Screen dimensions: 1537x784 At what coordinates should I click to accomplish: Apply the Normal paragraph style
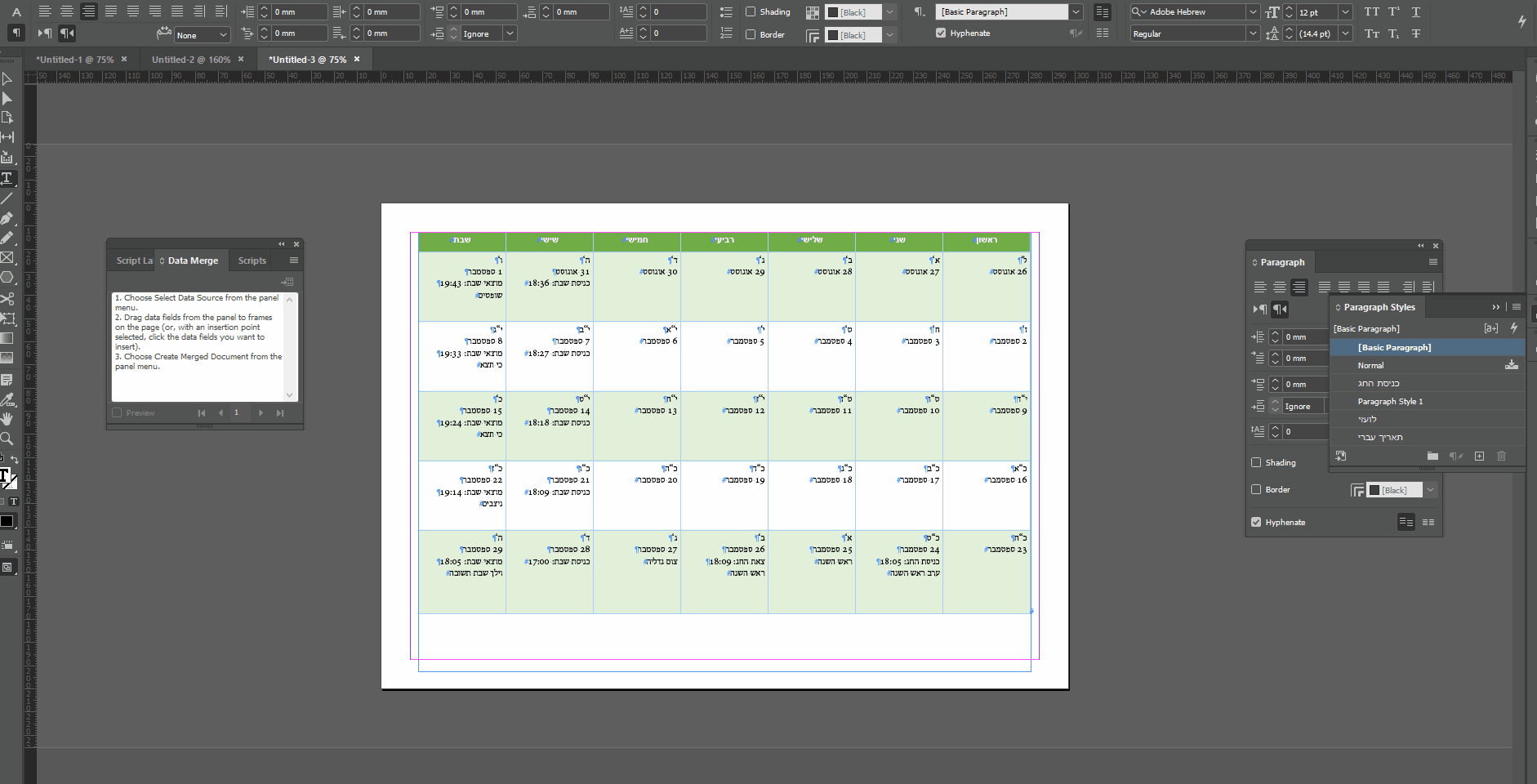coord(1370,366)
